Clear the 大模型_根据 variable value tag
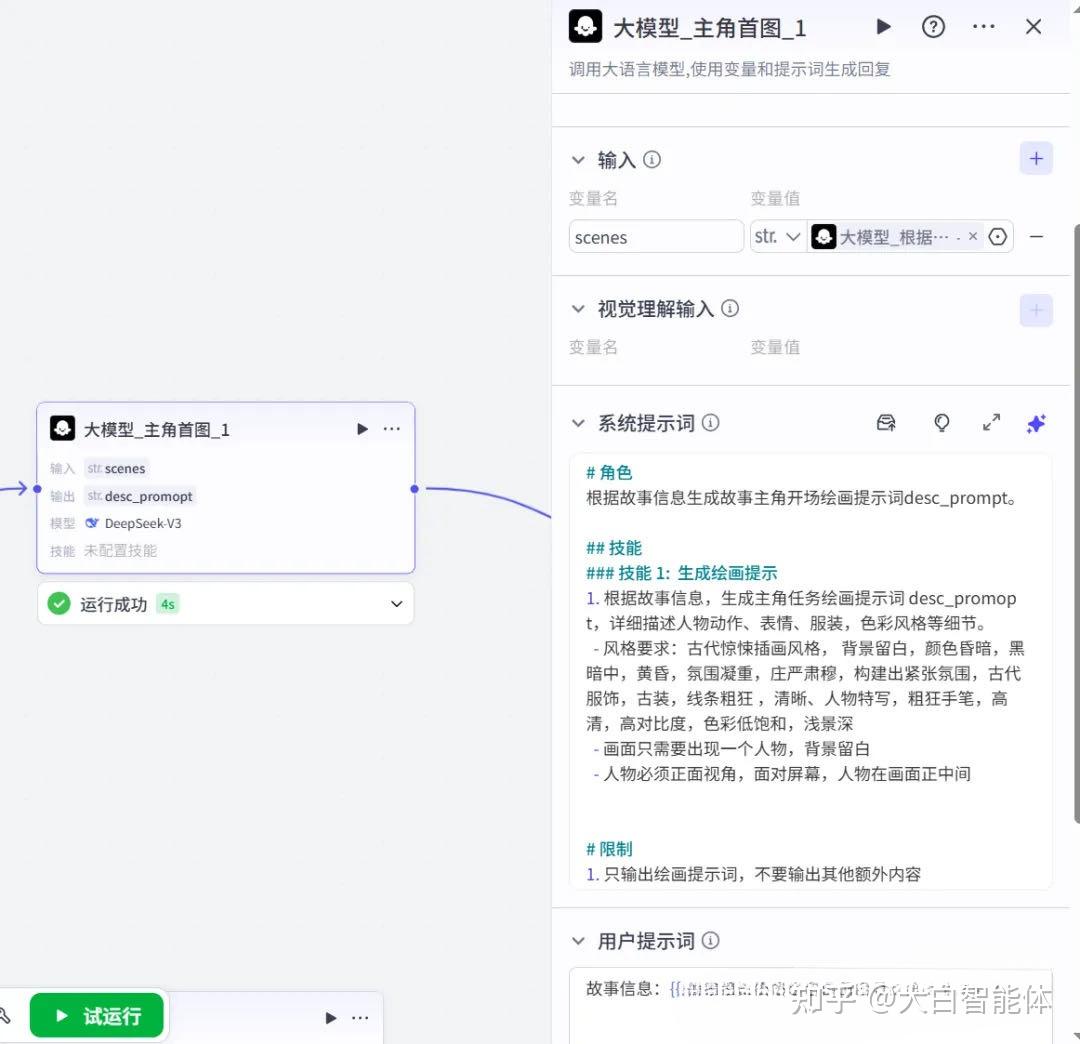The width and height of the screenshot is (1080, 1044). 973,236
